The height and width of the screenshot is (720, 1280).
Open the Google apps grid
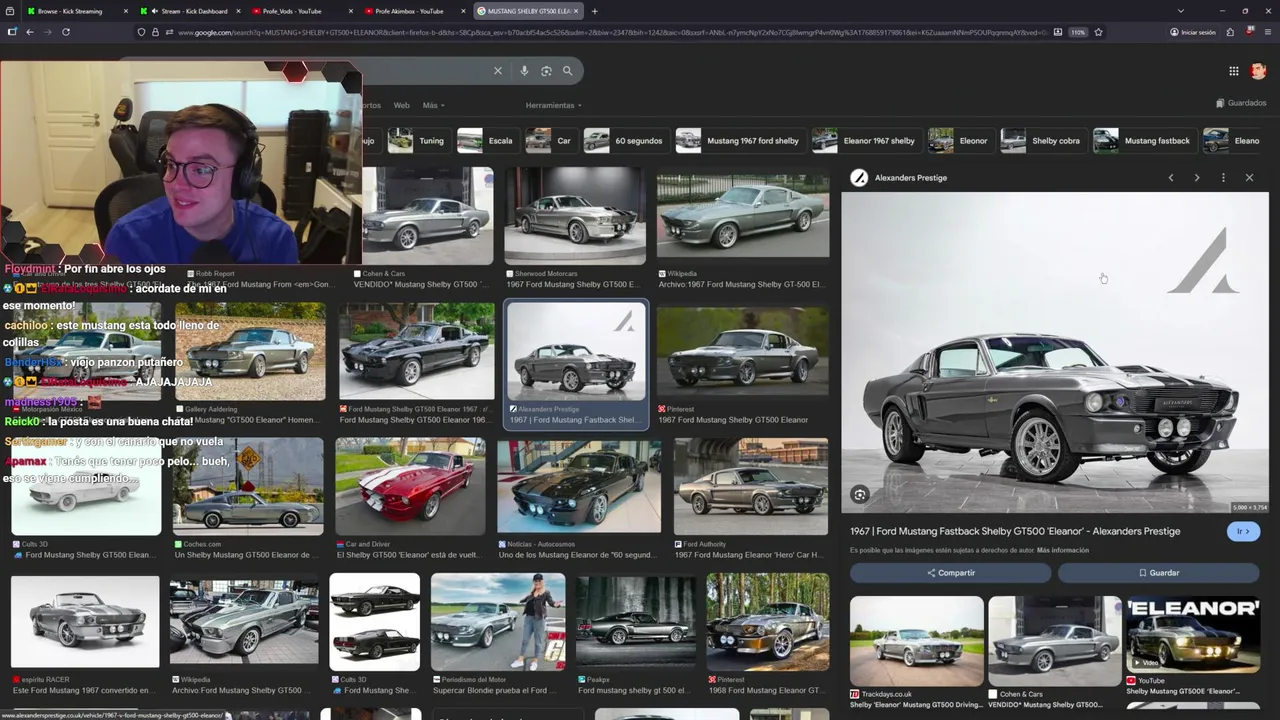click(1234, 71)
